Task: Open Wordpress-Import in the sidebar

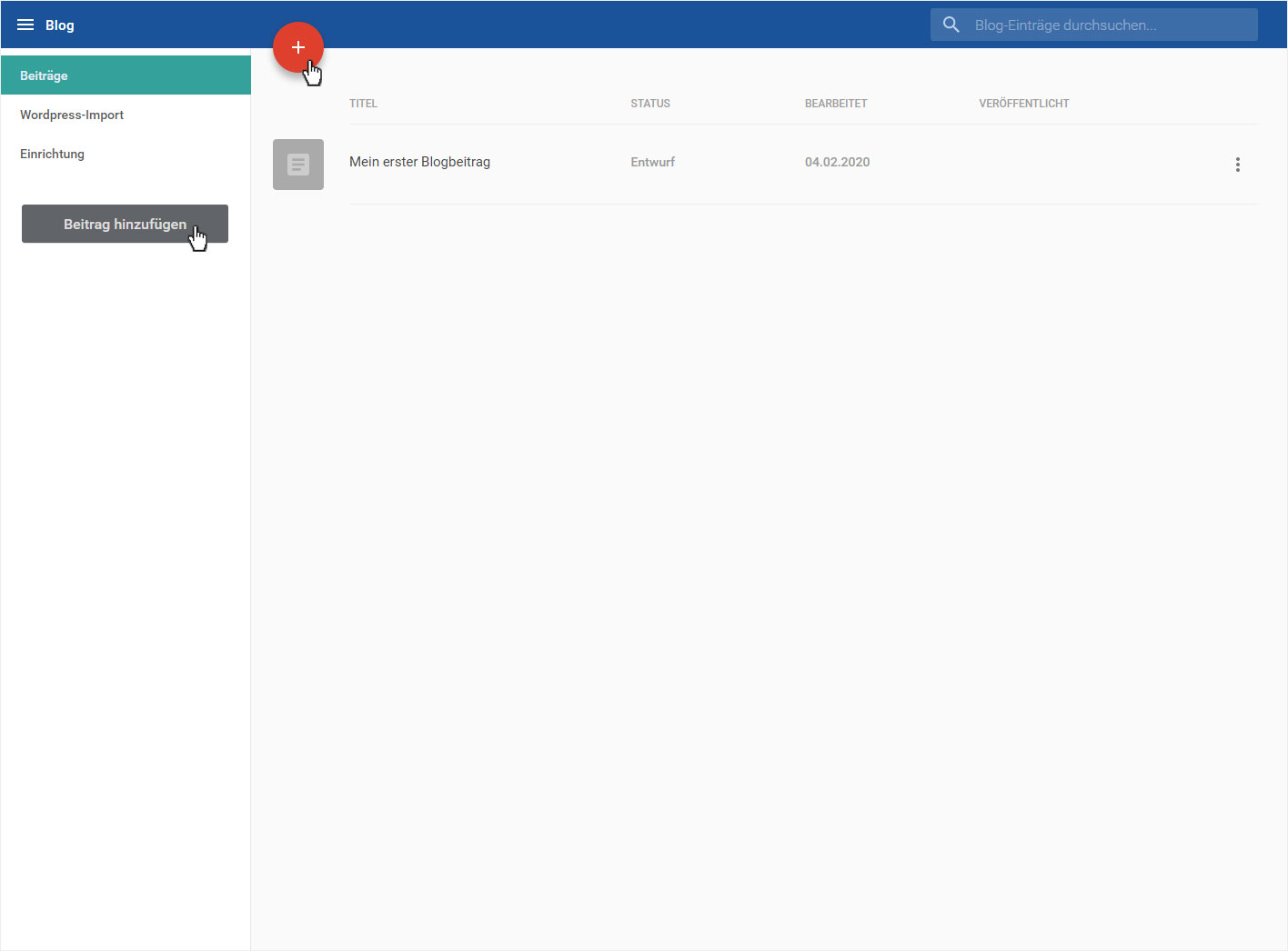Action: [126, 115]
